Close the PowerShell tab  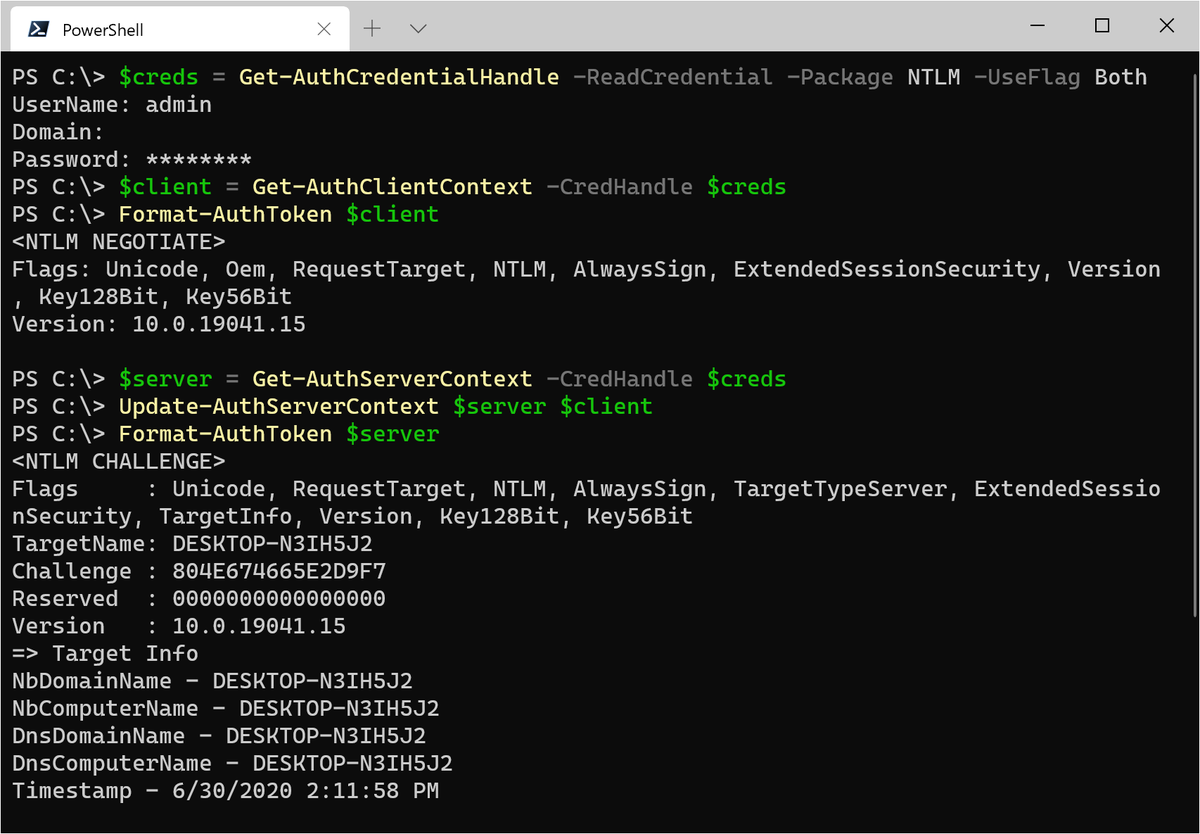click(x=323, y=28)
